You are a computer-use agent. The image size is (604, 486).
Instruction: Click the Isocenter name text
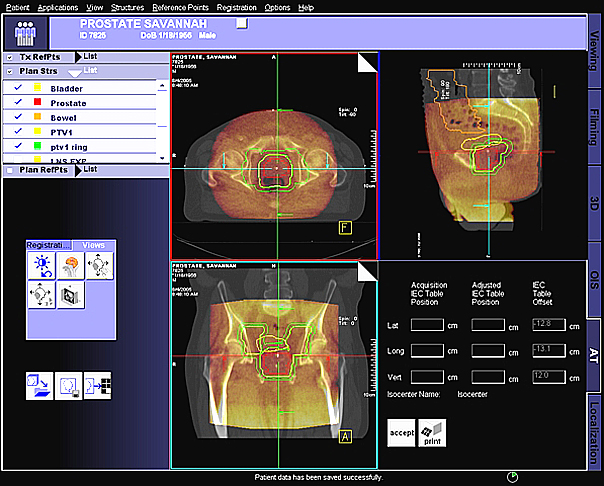(473, 394)
